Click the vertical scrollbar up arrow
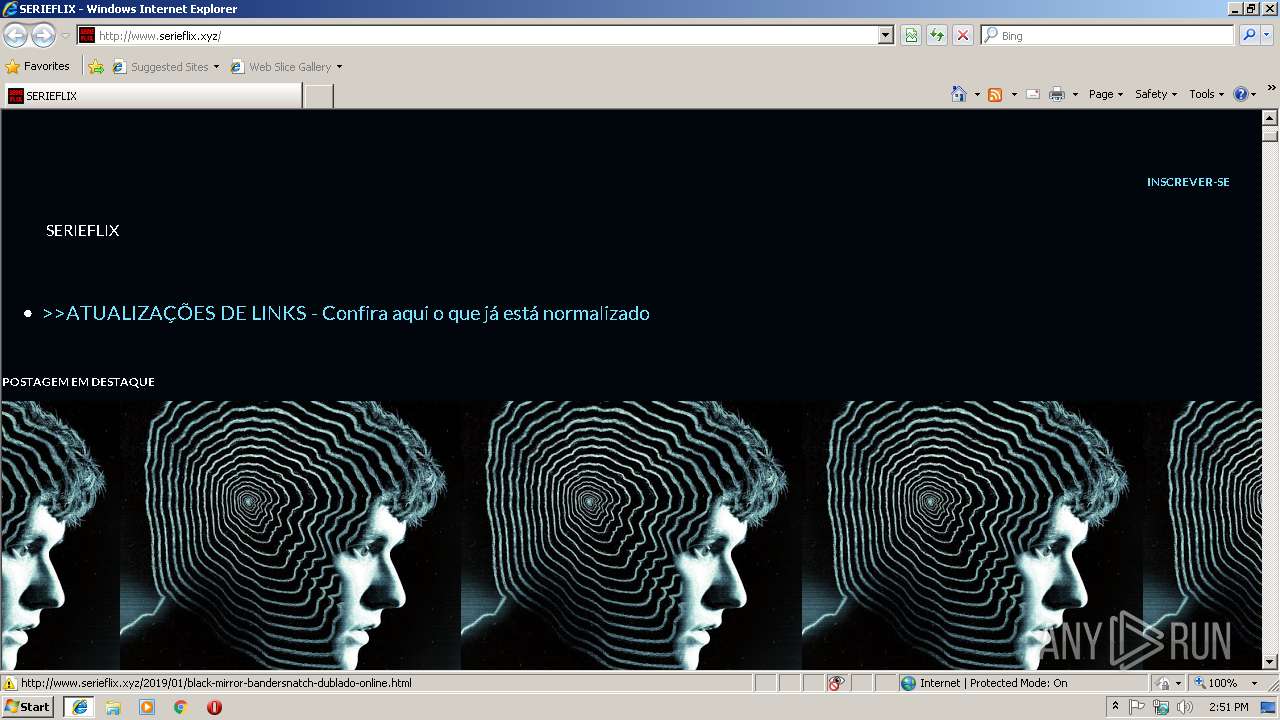Viewport: 1280px width, 720px height. (1270, 118)
